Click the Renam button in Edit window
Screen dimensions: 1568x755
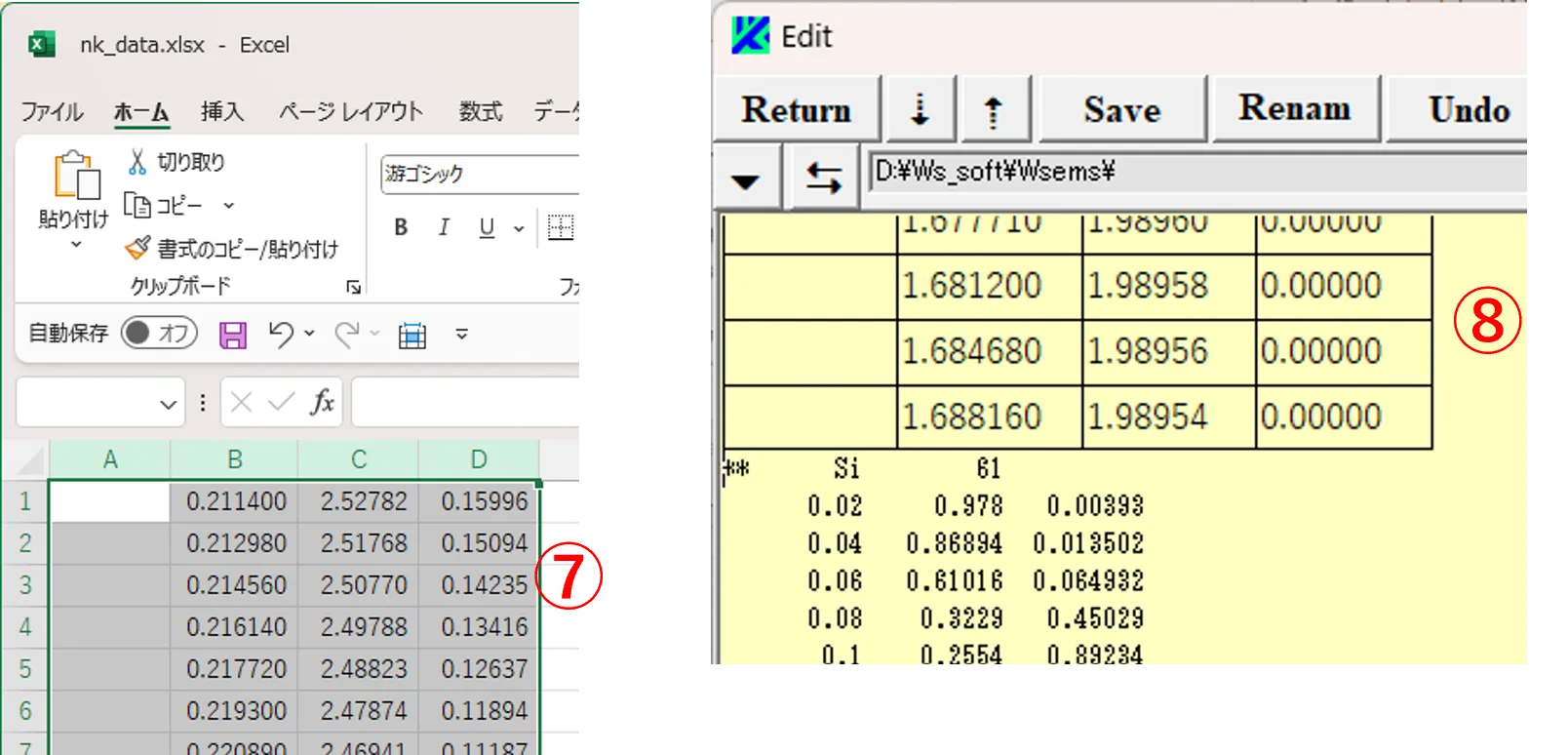[x=1295, y=107]
